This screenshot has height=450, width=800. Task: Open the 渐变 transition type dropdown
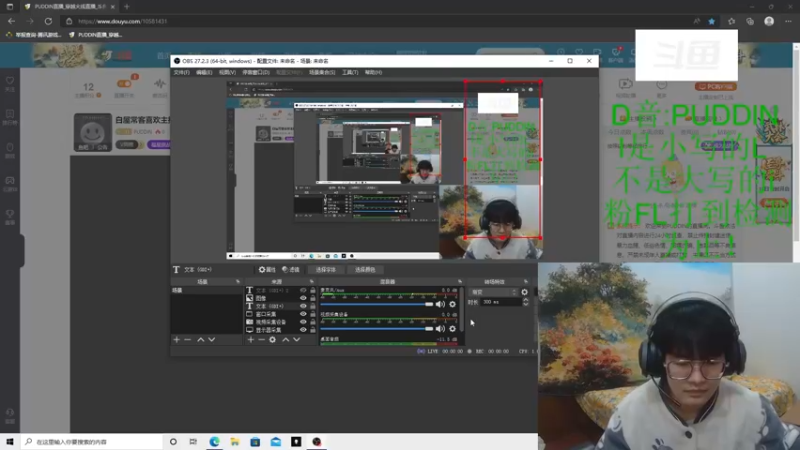[x=494, y=292]
